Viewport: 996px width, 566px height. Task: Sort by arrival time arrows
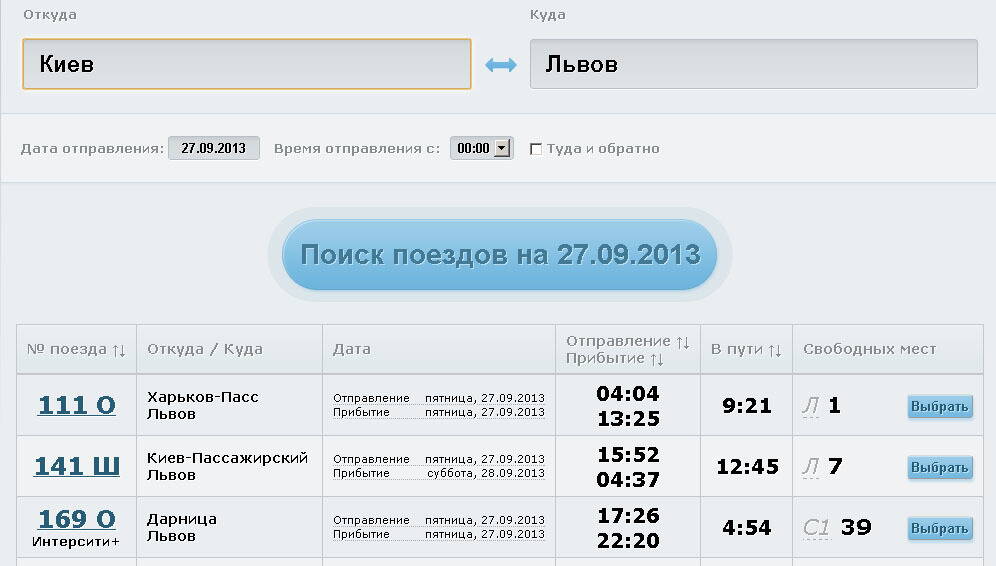657,358
